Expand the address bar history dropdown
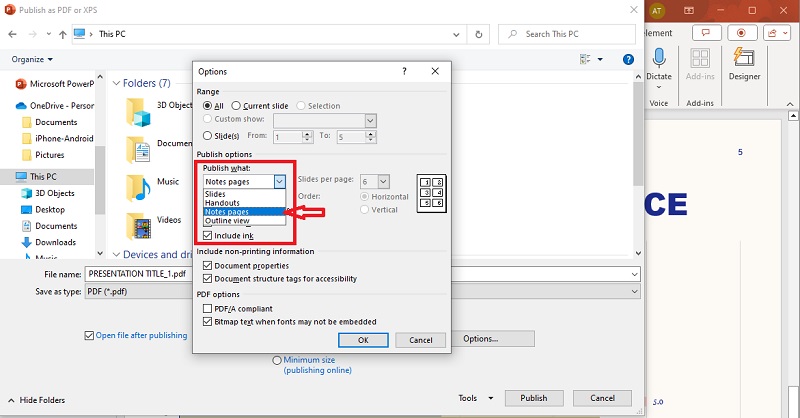The image size is (800, 418). point(456,34)
